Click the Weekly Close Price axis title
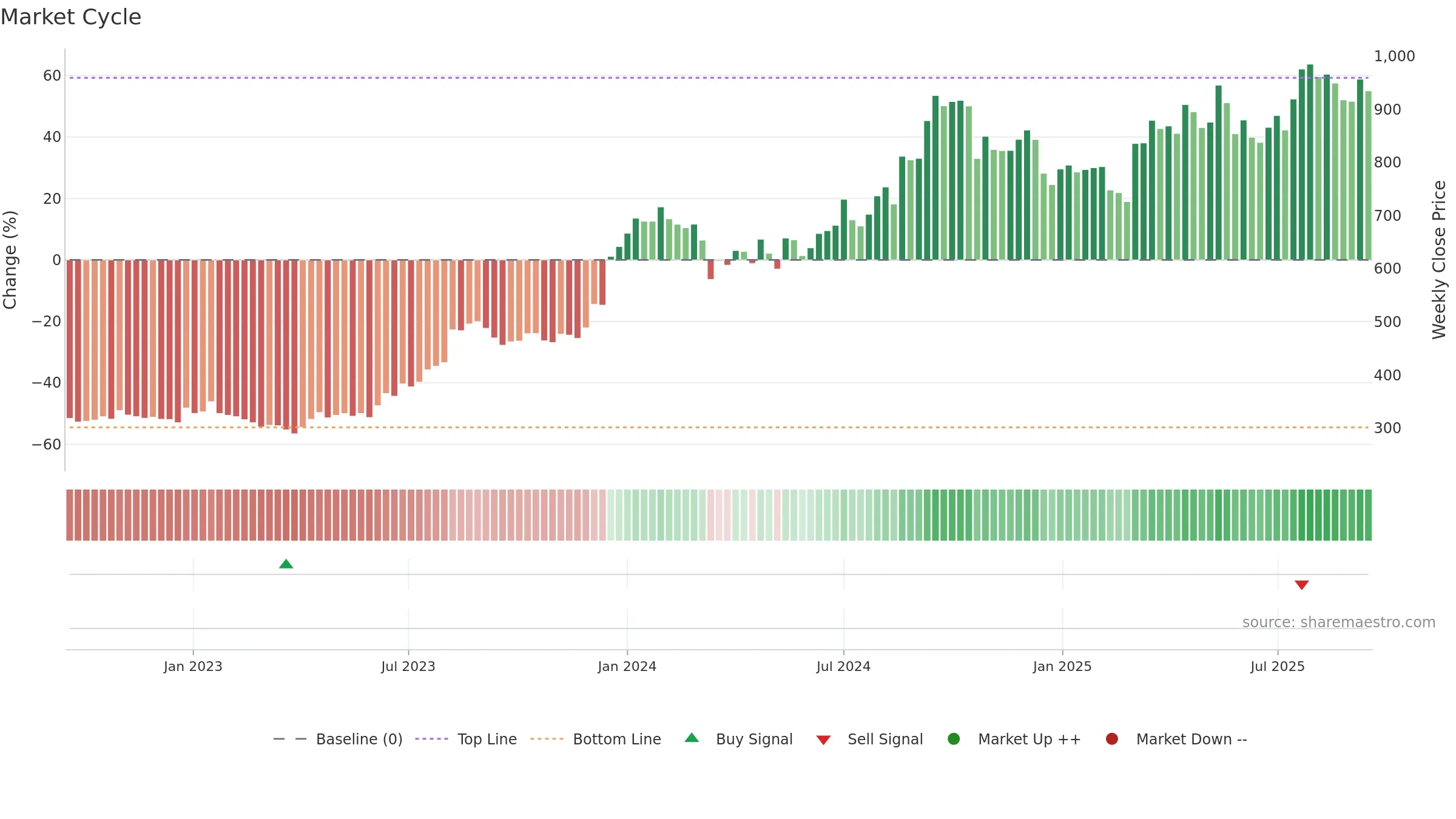 coord(1439,260)
